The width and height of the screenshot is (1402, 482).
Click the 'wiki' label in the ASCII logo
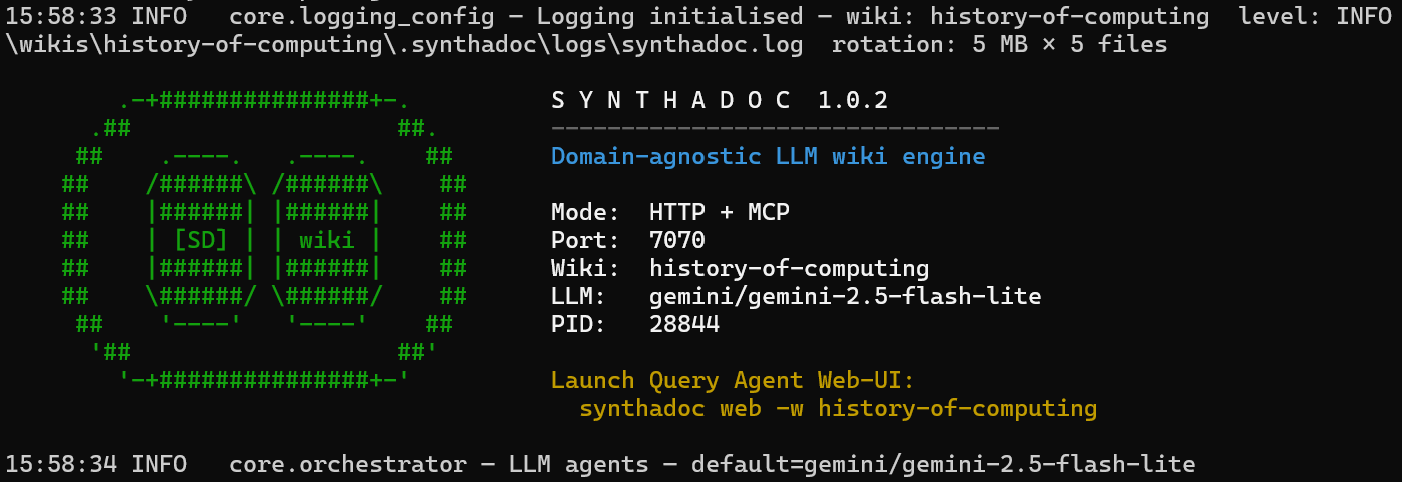pos(326,240)
